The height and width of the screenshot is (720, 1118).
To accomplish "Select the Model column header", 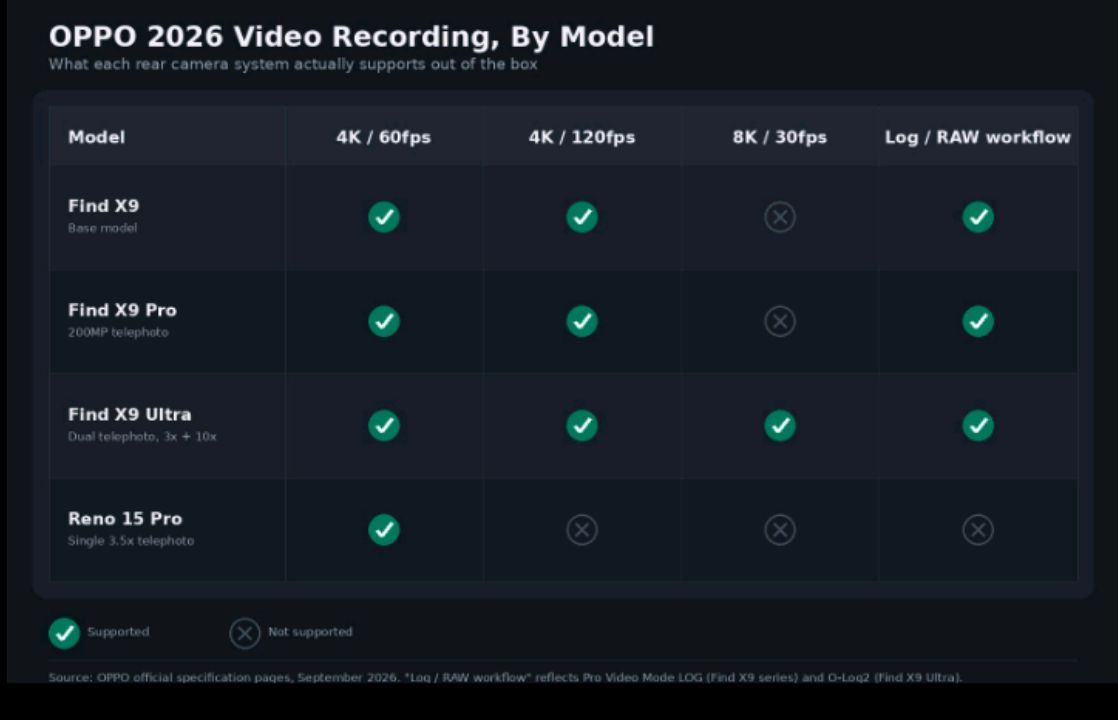I will (x=96, y=137).
